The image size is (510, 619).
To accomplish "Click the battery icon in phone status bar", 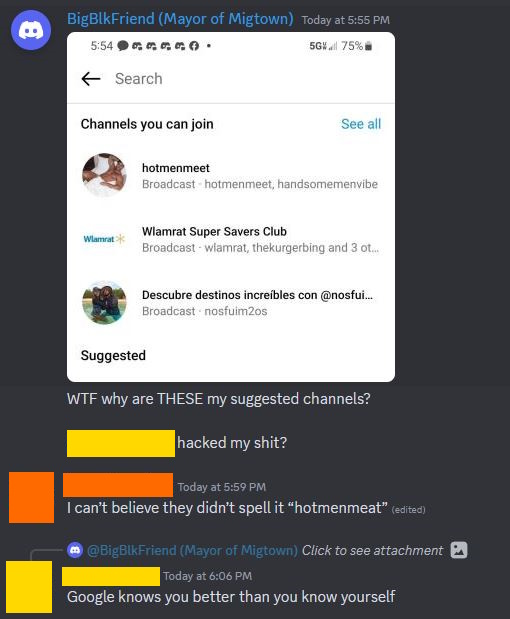I will pyautogui.click(x=368, y=46).
